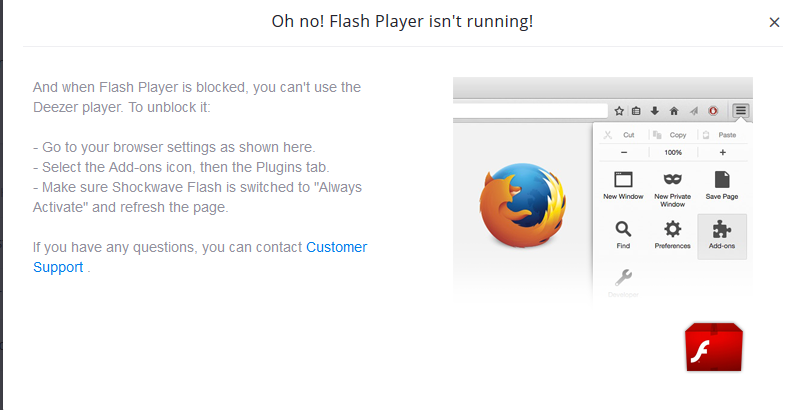
Task: Click the zoom out minus button
Action: coord(624,152)
